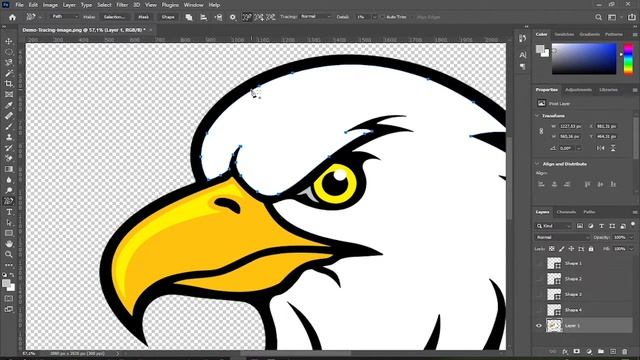Show the Shape 4 layer visibility
This screenshot has width=640, height=360.
[539, 310]
